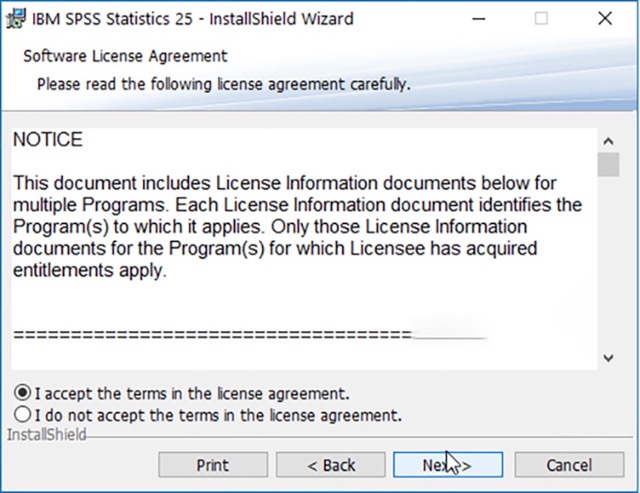Click the license scrollbar up arrow
640x493 pixels.
coord(608,141)
